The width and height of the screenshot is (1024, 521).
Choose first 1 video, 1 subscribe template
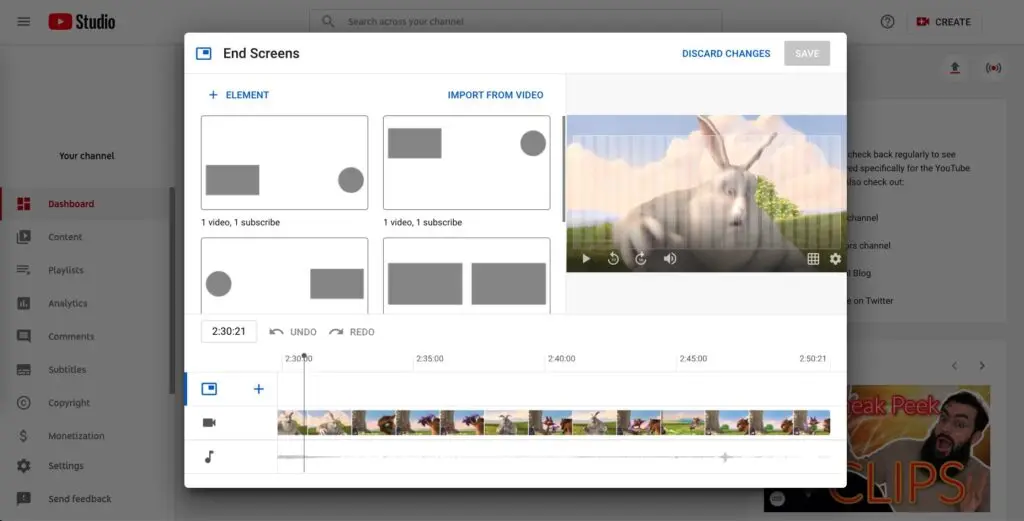(x=284, y=163)
